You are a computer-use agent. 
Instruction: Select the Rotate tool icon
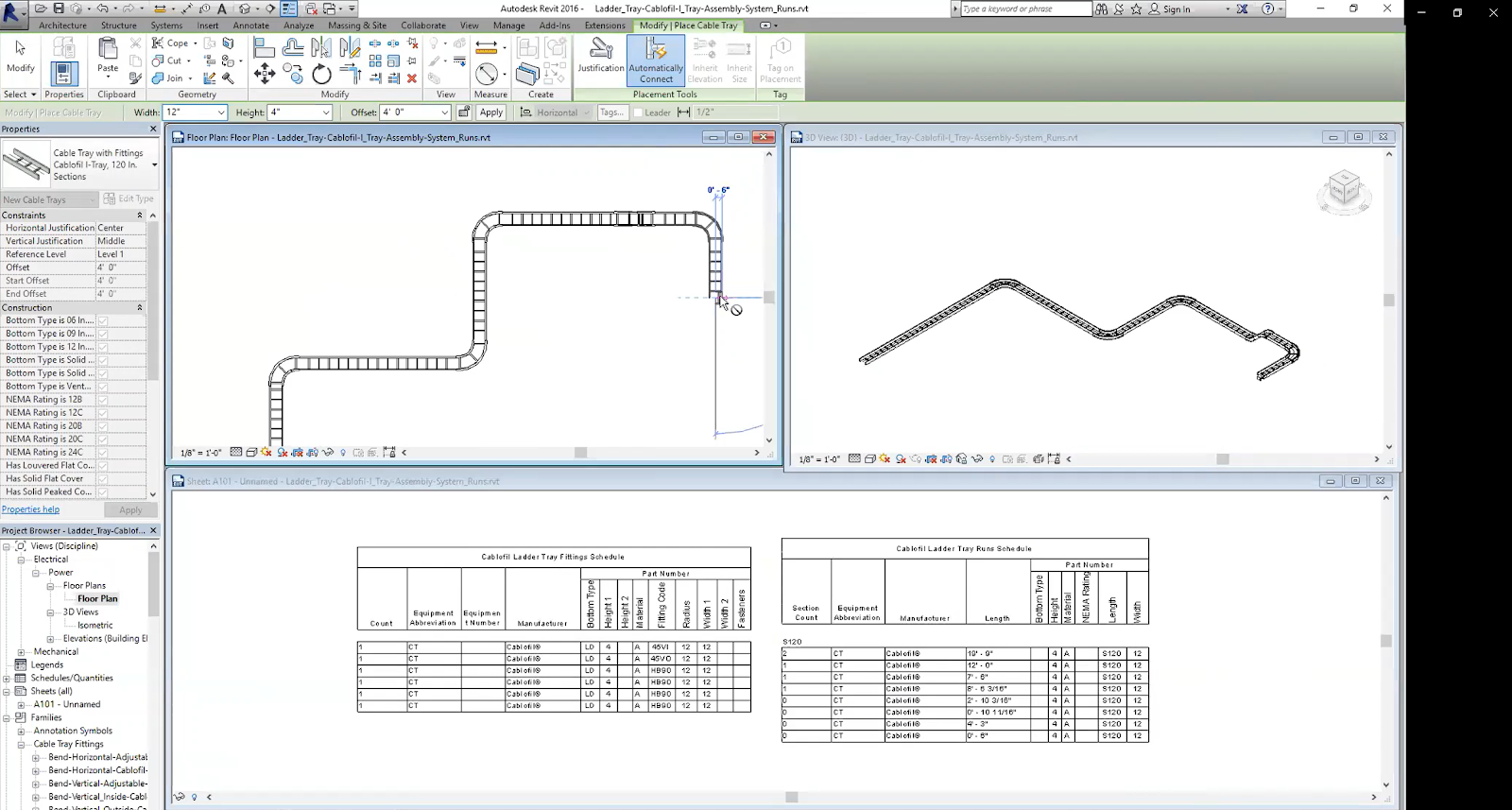tap(321, 75)
